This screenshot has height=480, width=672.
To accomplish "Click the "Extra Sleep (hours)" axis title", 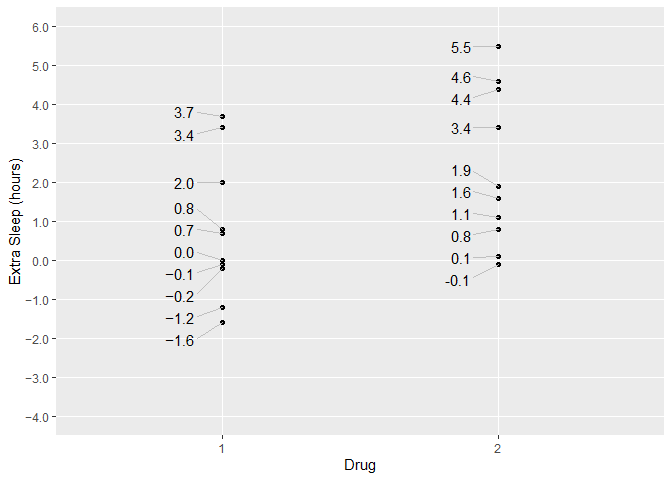I will pyautogui.click(x=15, y=221).
